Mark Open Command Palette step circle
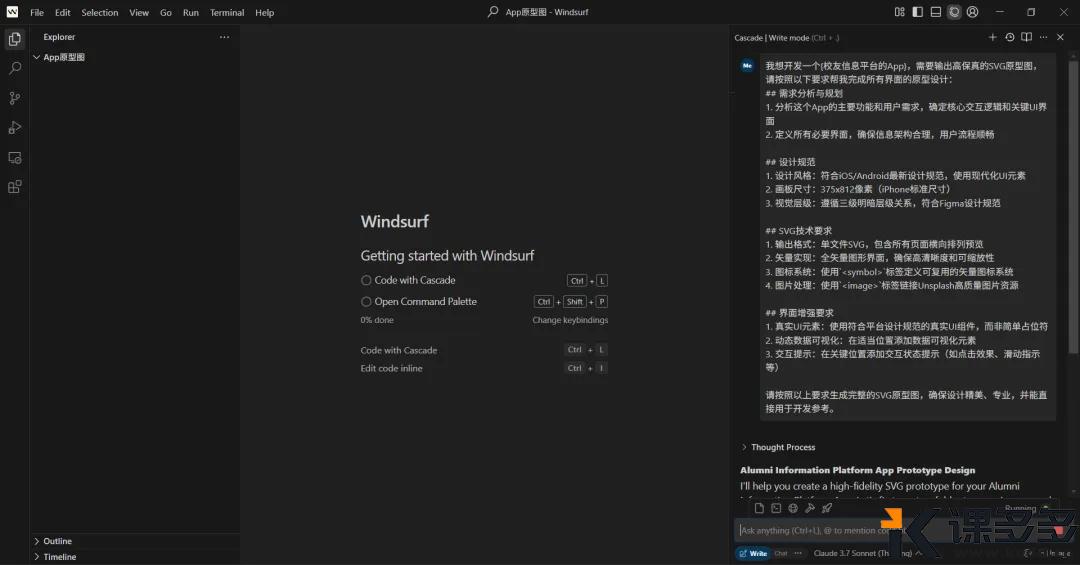 pos(366,302)
